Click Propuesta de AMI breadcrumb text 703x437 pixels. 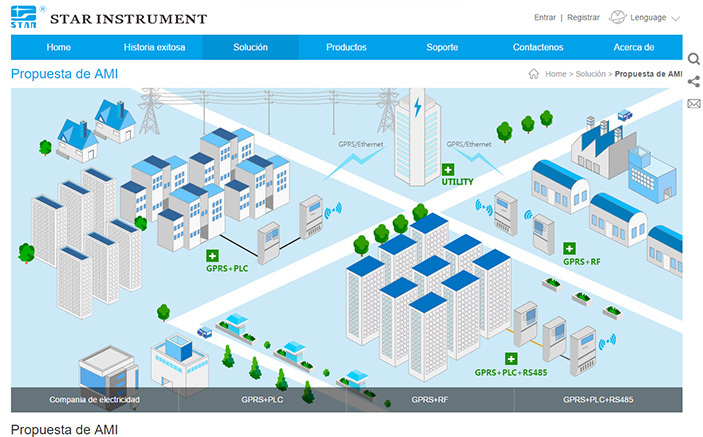click(x=648, y=74)
